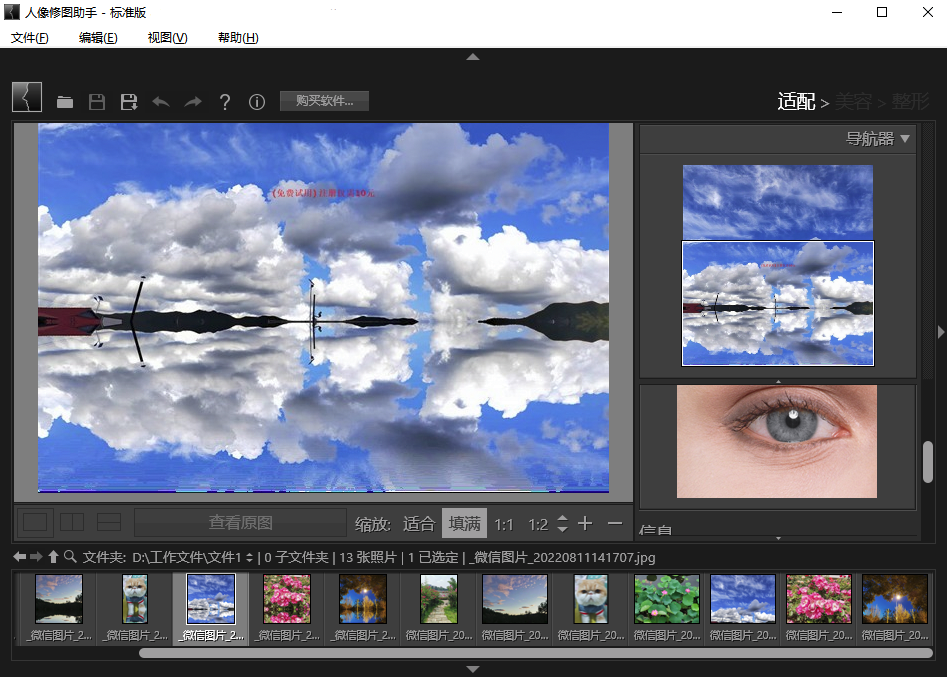
Task: Open the 视图 menu
Action: coord(167,38)
